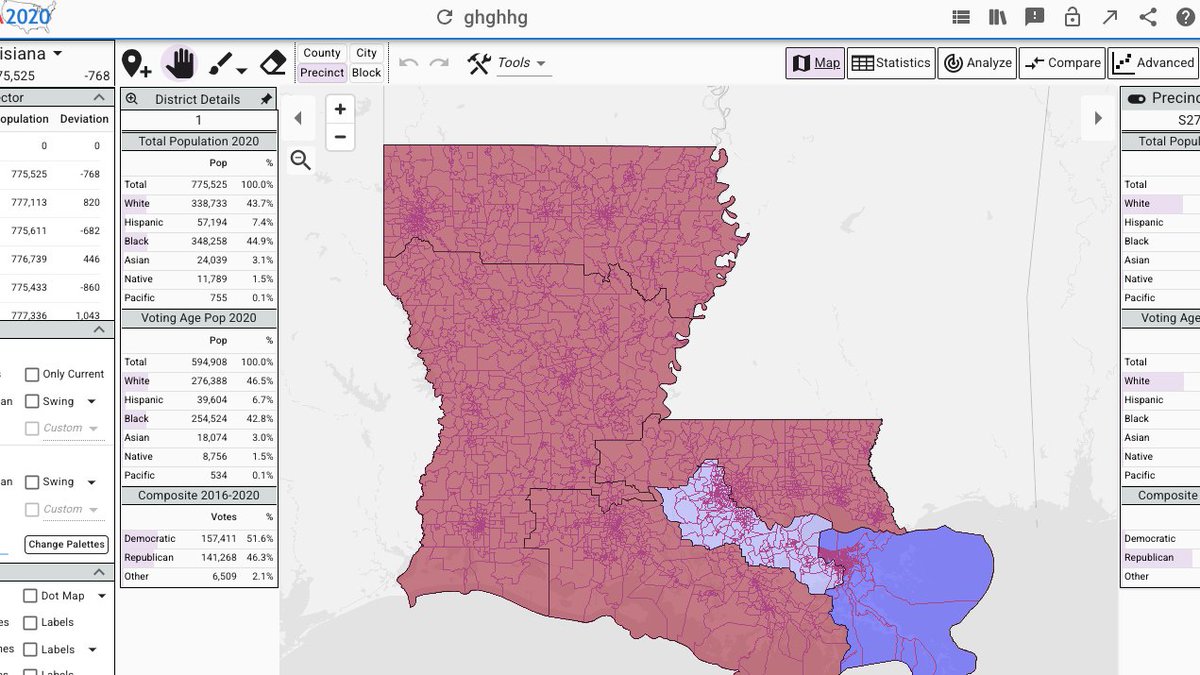The image size is (1200, 675).
Task: Open the map list view icon
Action: [x=961, y=17]
